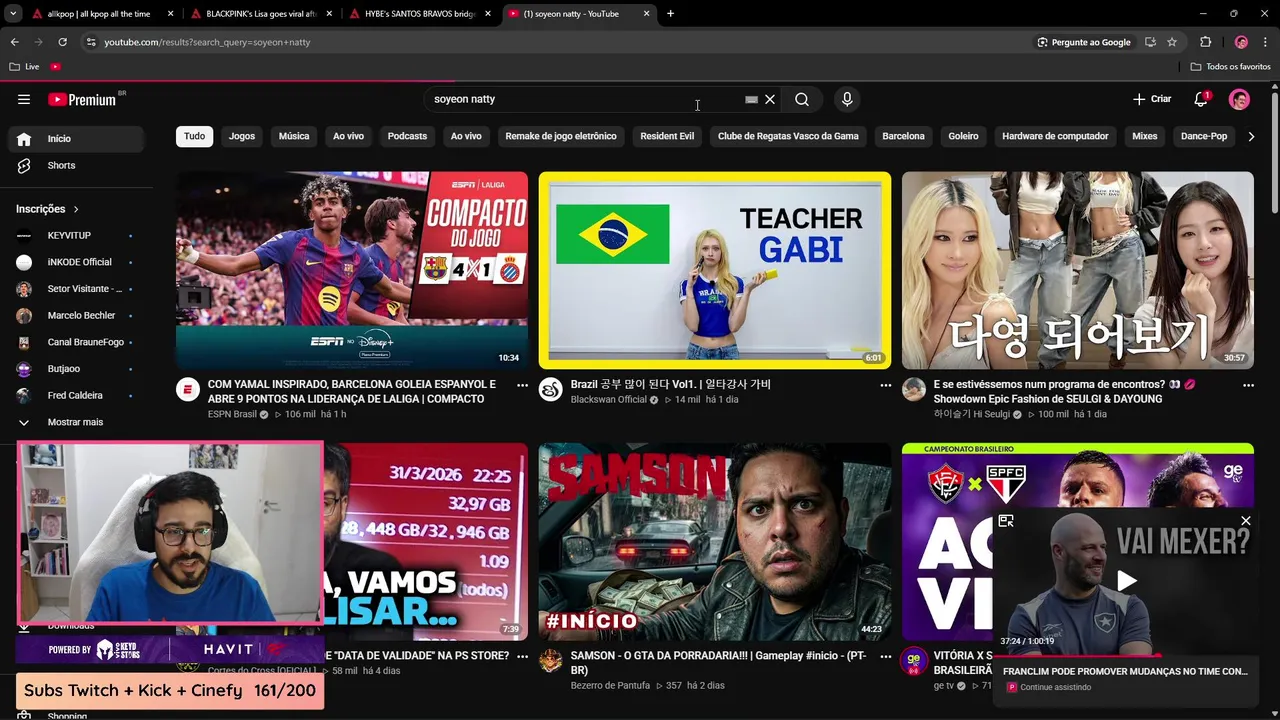The image size is (1280, 720).
Task: Open the YouTube hamburger guide menu
Action: click(24, 99)
